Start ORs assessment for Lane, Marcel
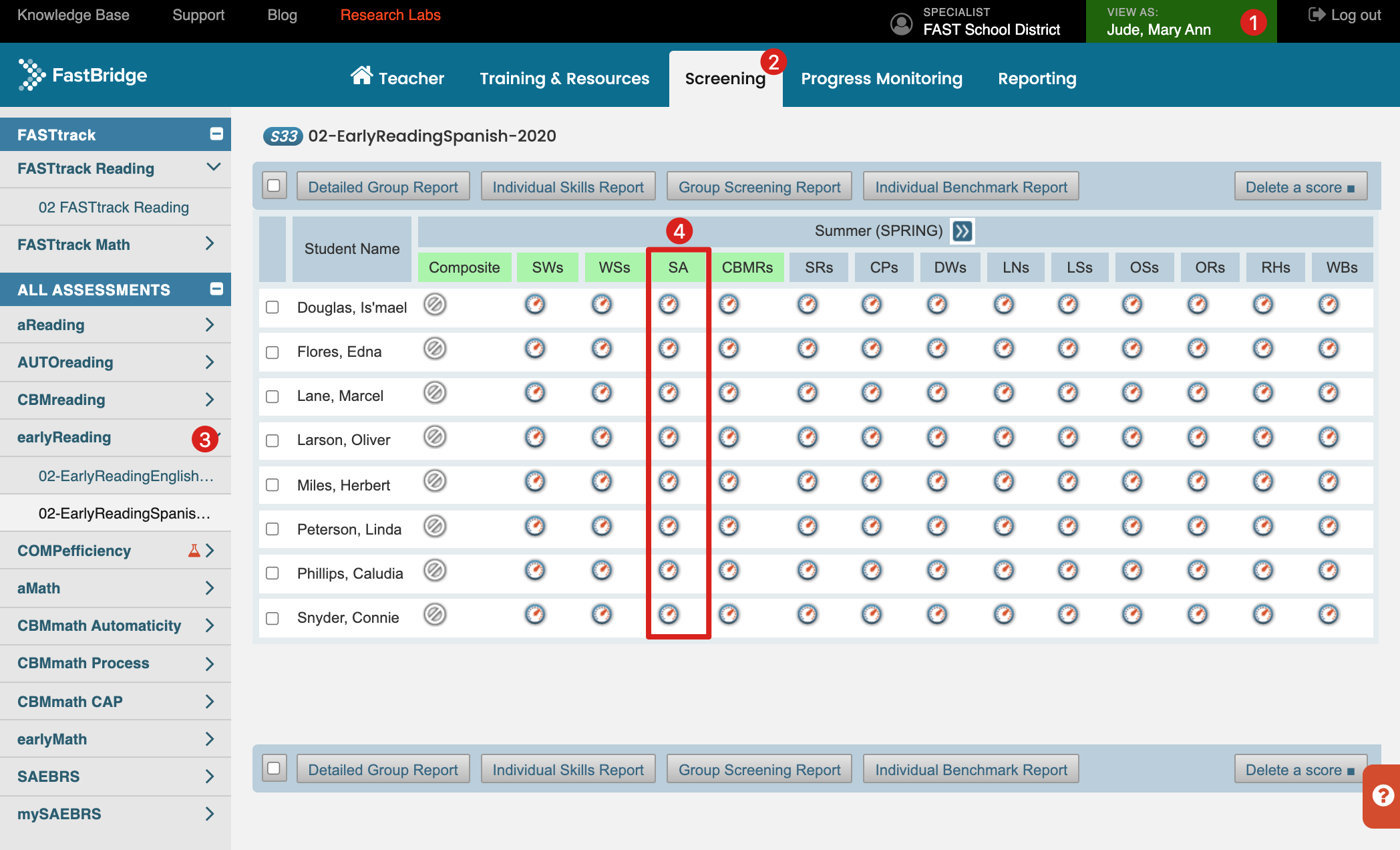The height and width of the screenshot is (850, 1400). coord(1198,393)
